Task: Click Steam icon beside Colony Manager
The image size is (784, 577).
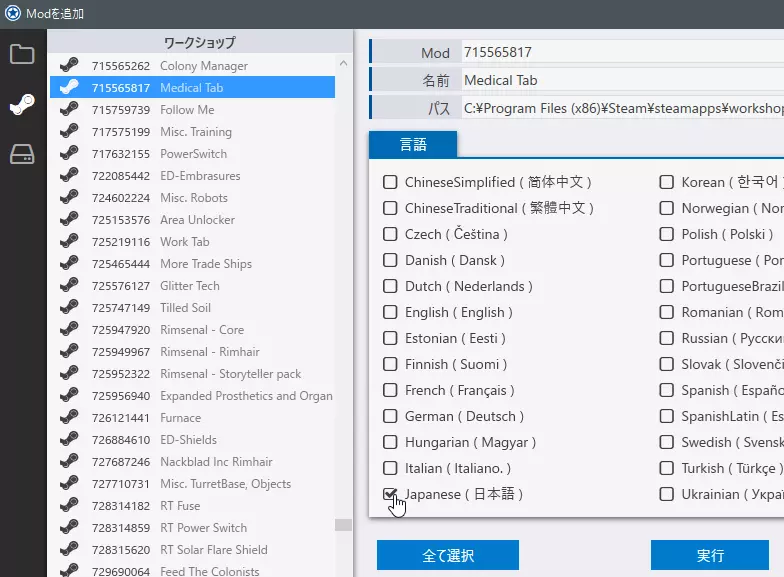Action: (x=69, y=66)
